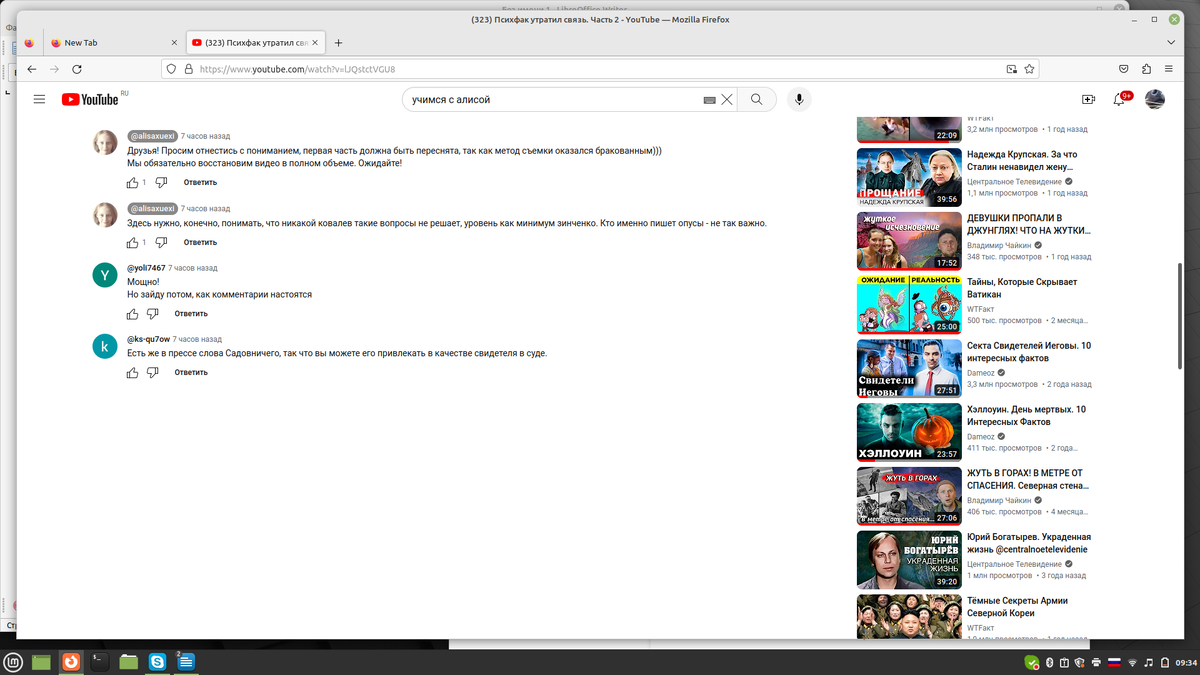Open 'ЖУТЬ В ГОРАХ' video thumbnail

(909, 496)
